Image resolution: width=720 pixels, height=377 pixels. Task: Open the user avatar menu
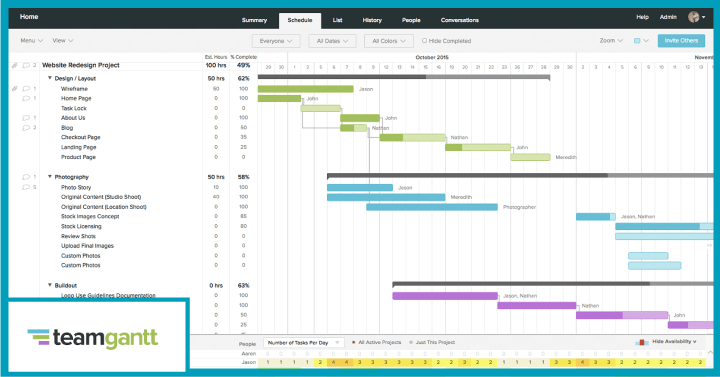(696, 17)
